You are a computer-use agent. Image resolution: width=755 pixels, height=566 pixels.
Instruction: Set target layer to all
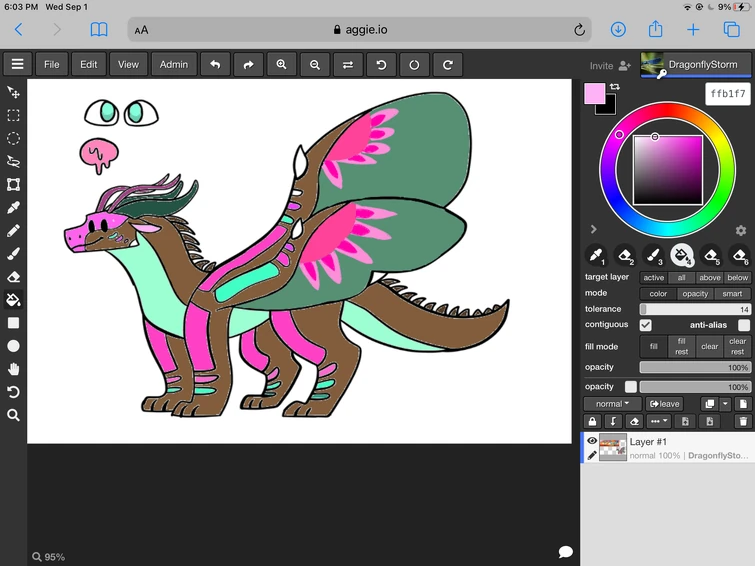tap(681, 278)
